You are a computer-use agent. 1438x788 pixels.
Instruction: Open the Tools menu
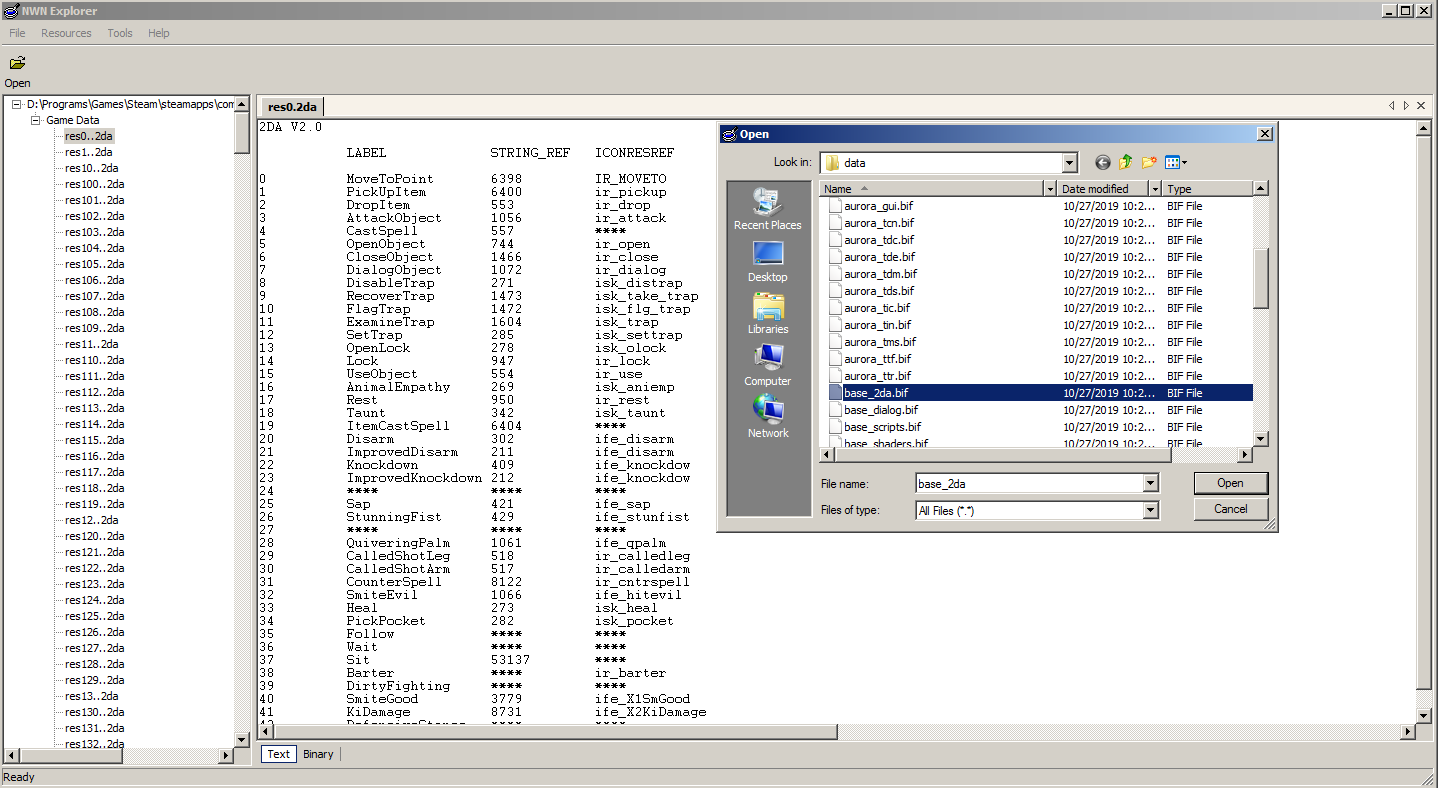tap(120, 33)
